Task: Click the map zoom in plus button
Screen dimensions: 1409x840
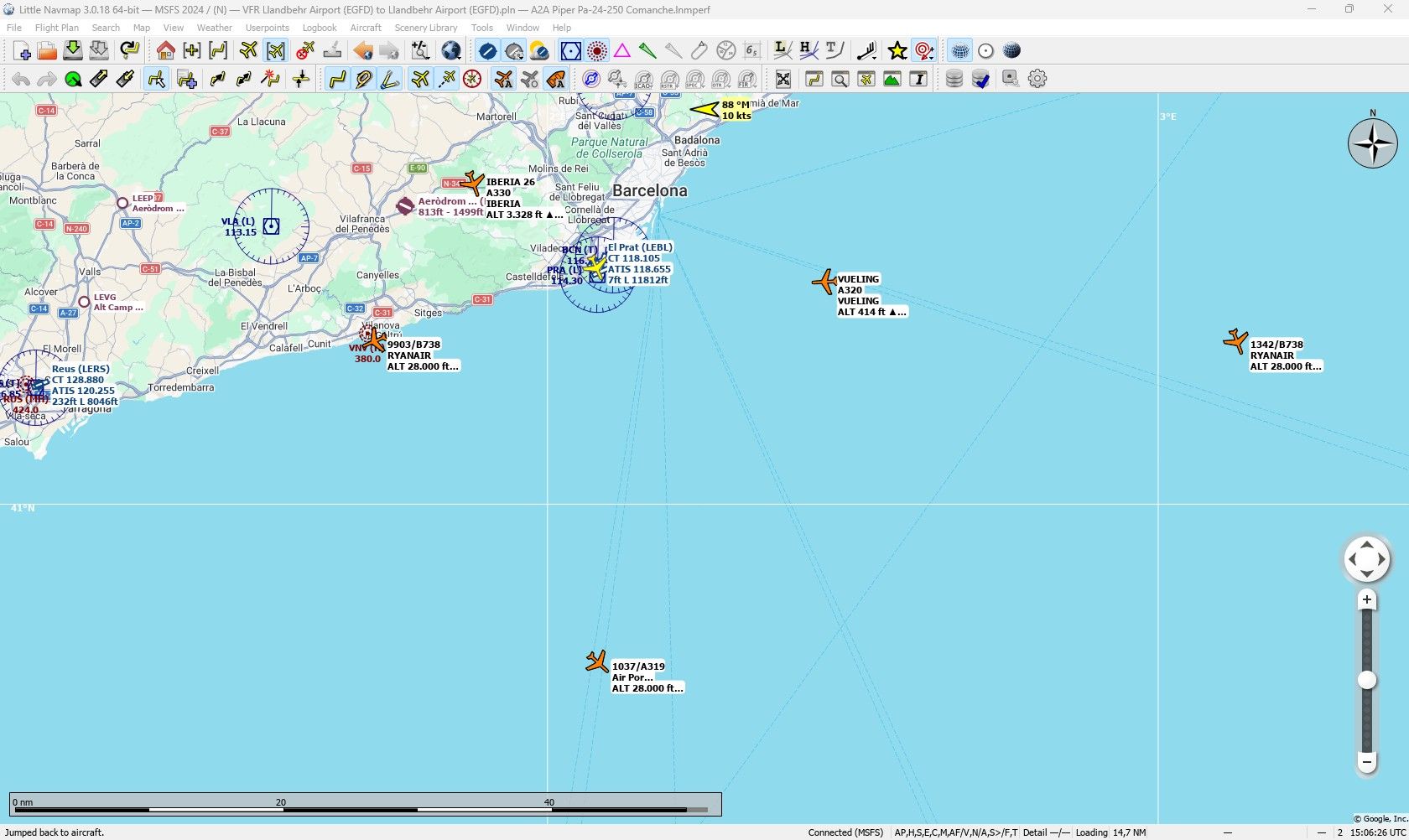Action: pos(1367,599)
